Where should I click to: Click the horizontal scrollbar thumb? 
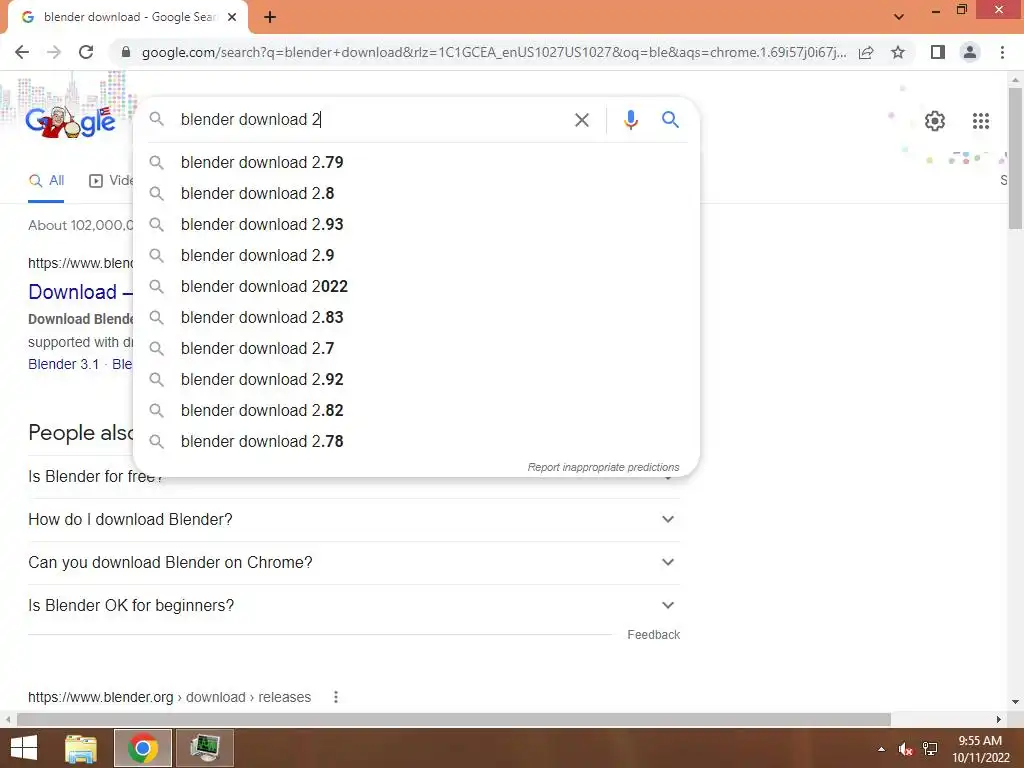click(x=454, y=720)
